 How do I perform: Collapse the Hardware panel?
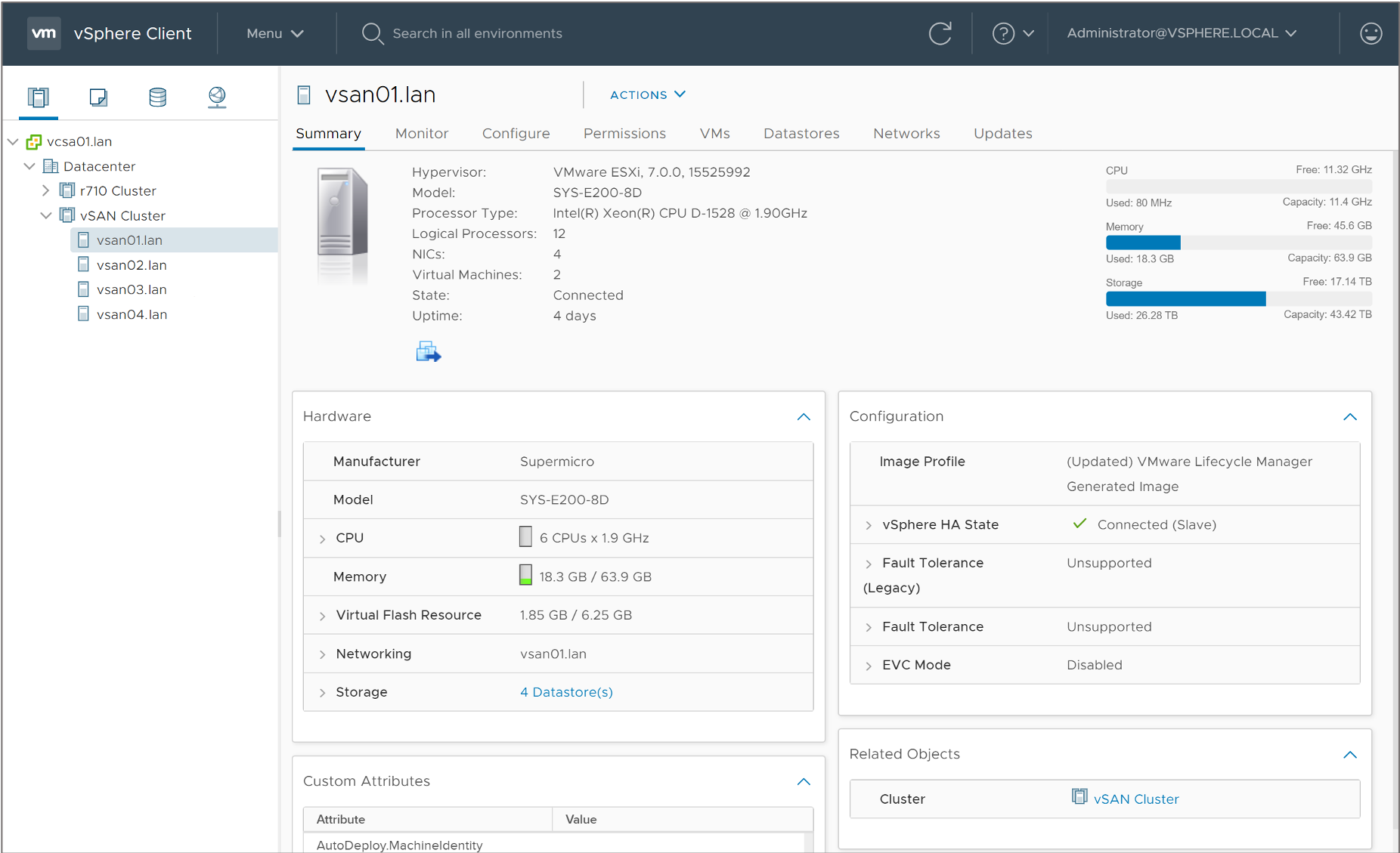tap(804, 417)
